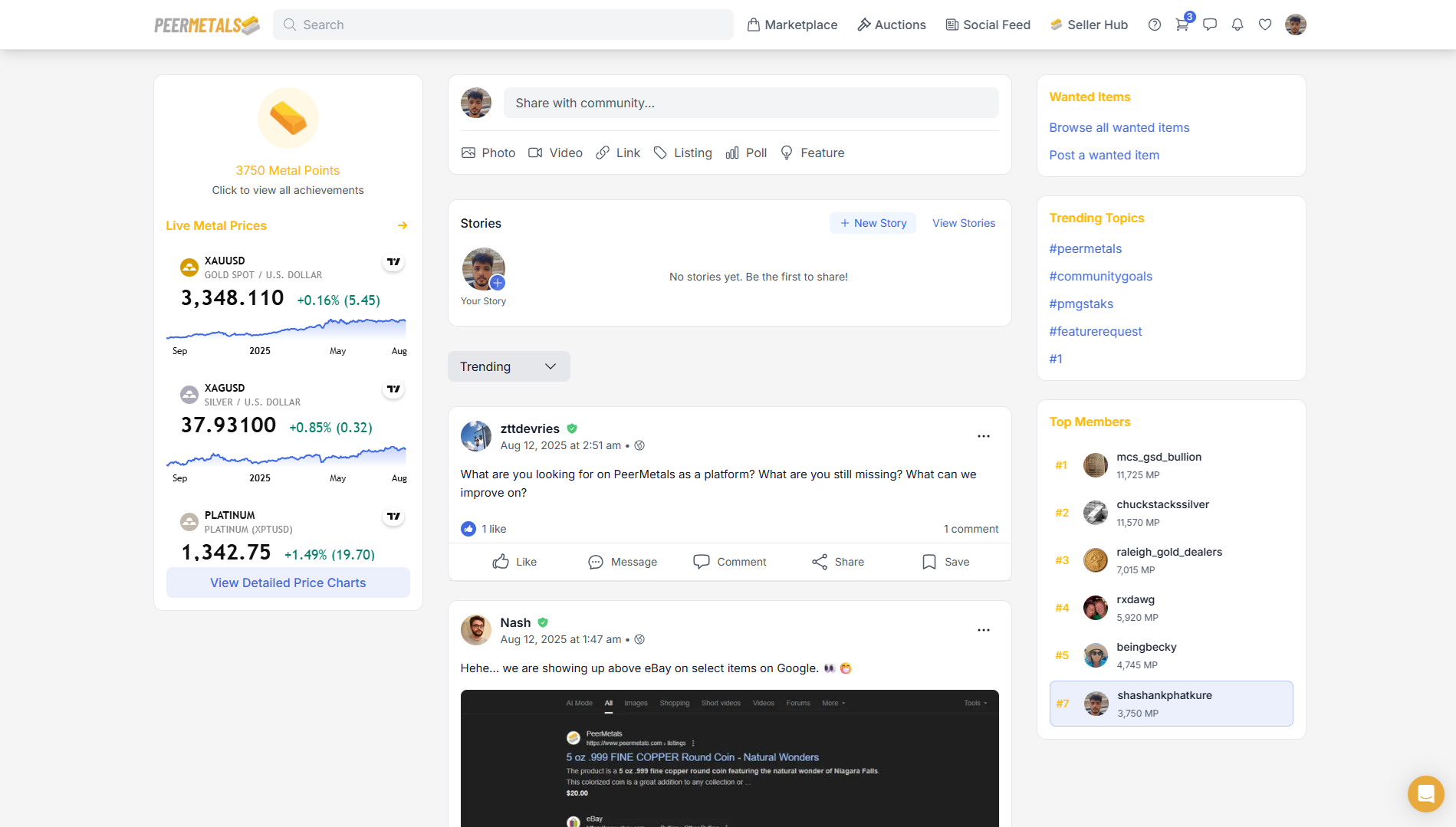Viewport: 1456px width, 827px height.
Task: Message zttdevries from post
Action: coord(623,562)
